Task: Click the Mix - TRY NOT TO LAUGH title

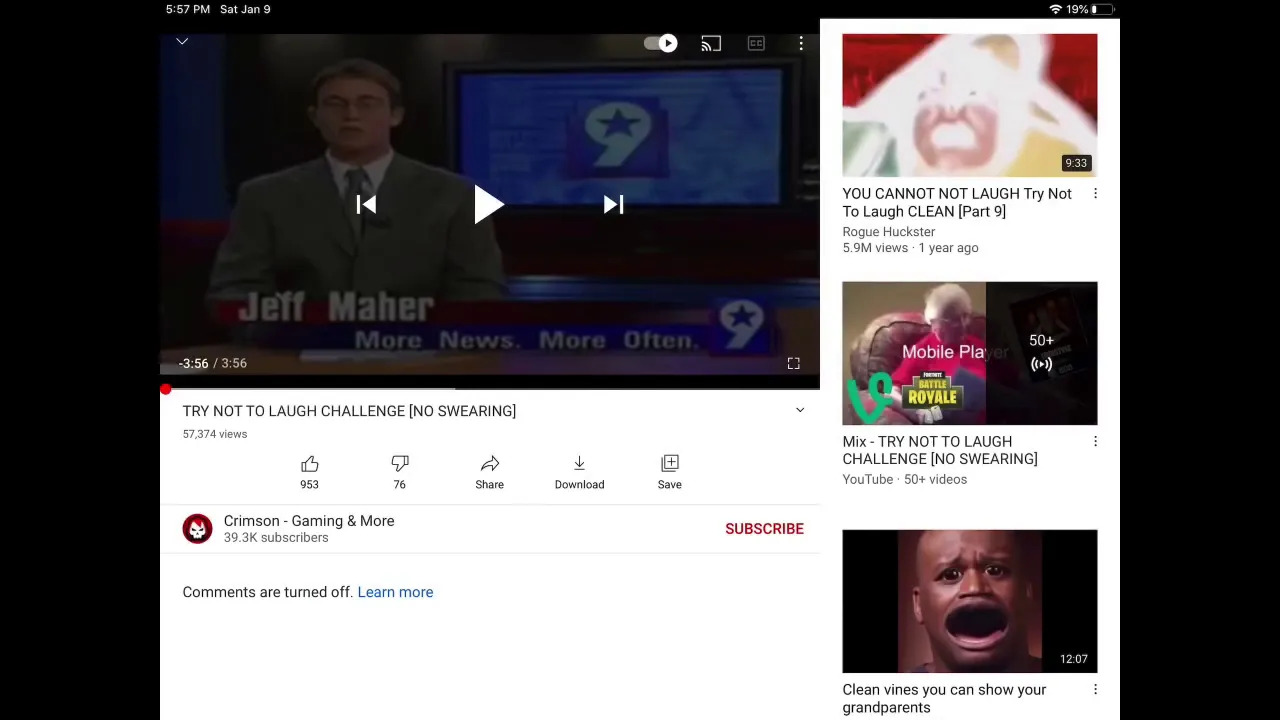Action: pyautogui.click(x=940, y=450)
